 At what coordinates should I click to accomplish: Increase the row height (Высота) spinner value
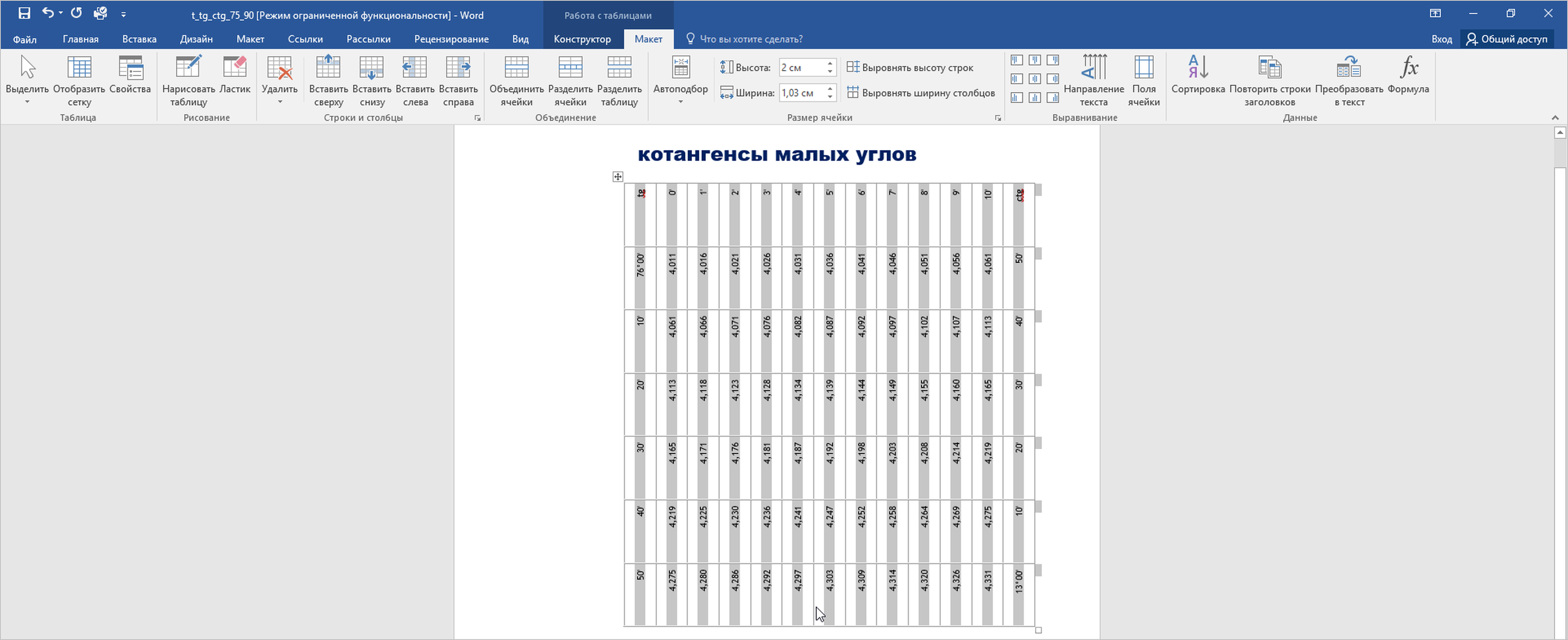pyautogui.click(x=830, y=63)
